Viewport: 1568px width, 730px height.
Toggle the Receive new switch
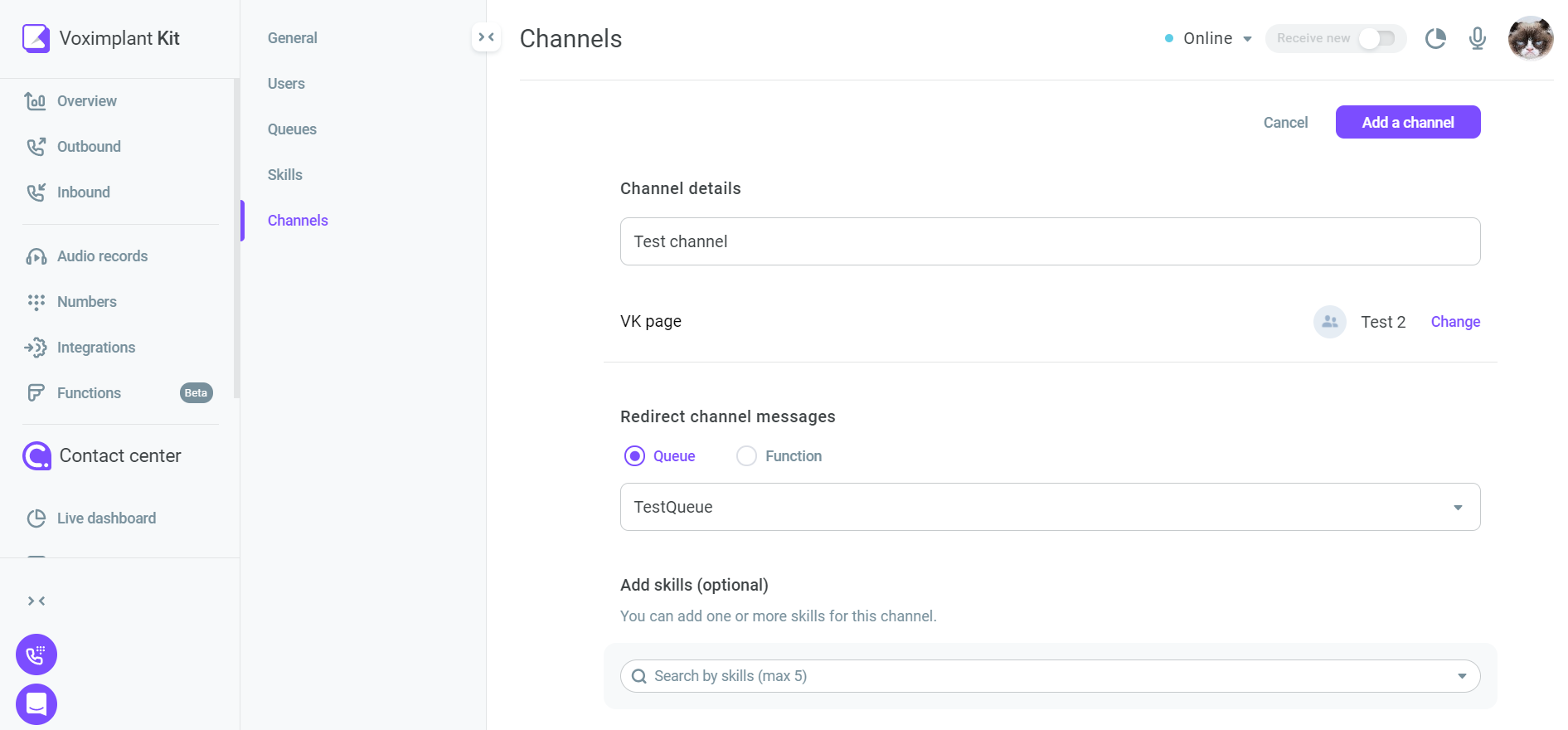[1377, 38]
